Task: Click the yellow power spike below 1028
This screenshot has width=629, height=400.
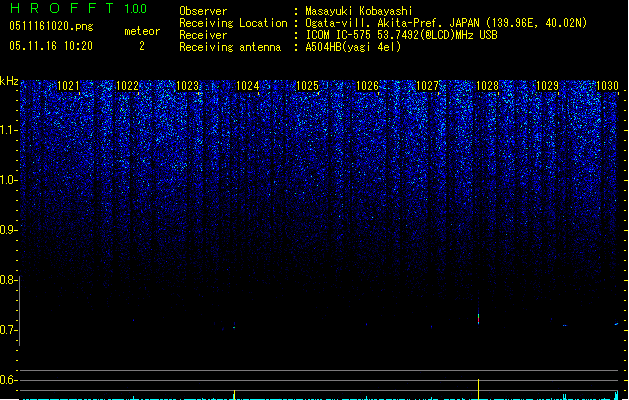Action: pyautogui.click(x=478, y=389)
